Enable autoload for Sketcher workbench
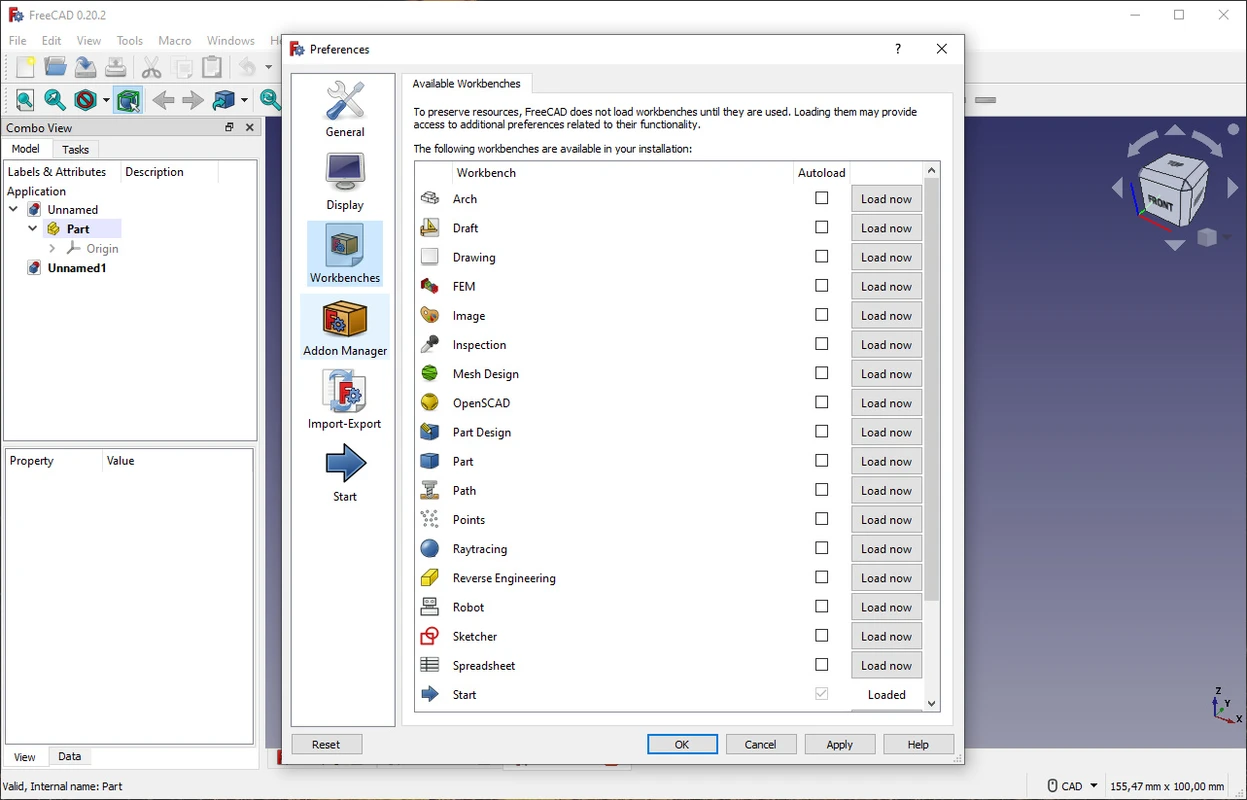 (x=822, y=635)
